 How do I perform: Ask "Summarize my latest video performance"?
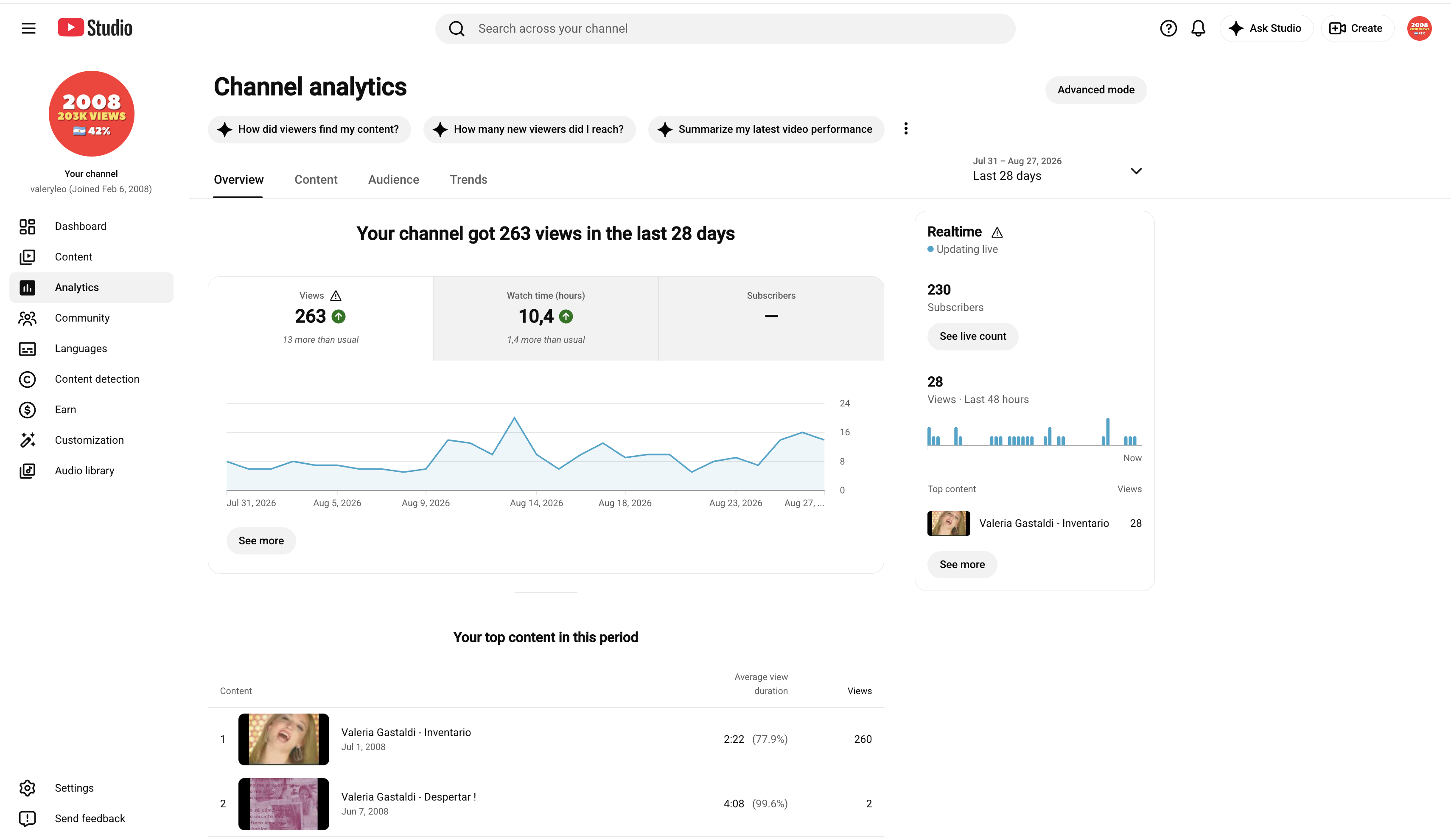[x=766, y=129]
